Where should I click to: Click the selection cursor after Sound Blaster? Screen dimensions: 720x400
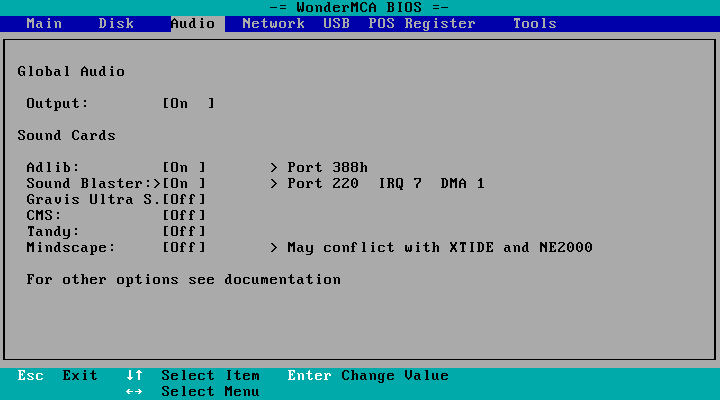(x=157, y=183)
